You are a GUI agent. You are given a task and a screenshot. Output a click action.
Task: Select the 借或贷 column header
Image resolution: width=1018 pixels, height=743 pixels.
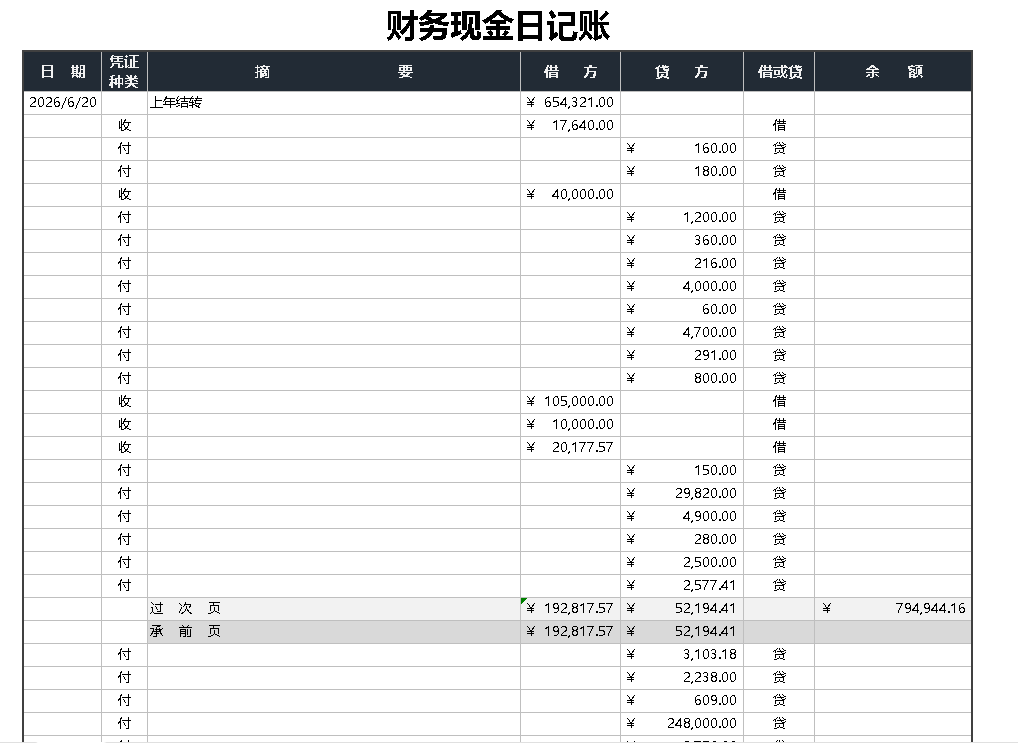(778, 71)
